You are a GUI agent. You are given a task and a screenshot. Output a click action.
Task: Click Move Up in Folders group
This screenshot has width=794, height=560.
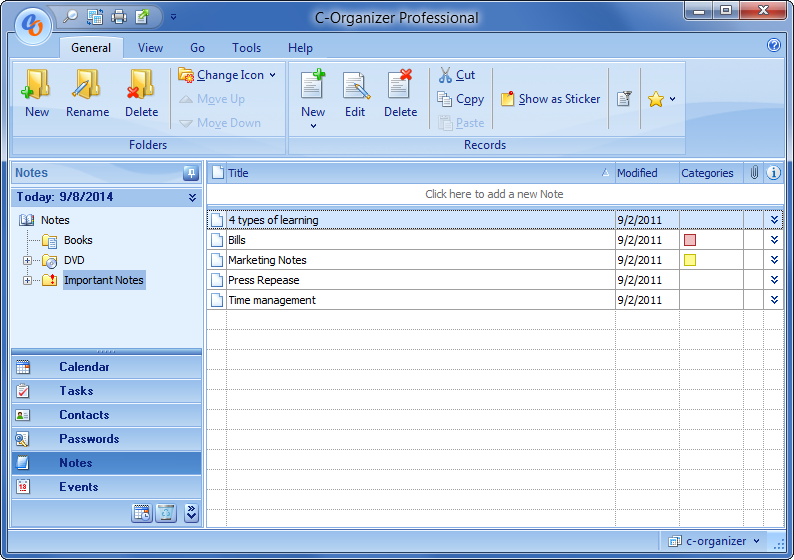tap(213, 99)
